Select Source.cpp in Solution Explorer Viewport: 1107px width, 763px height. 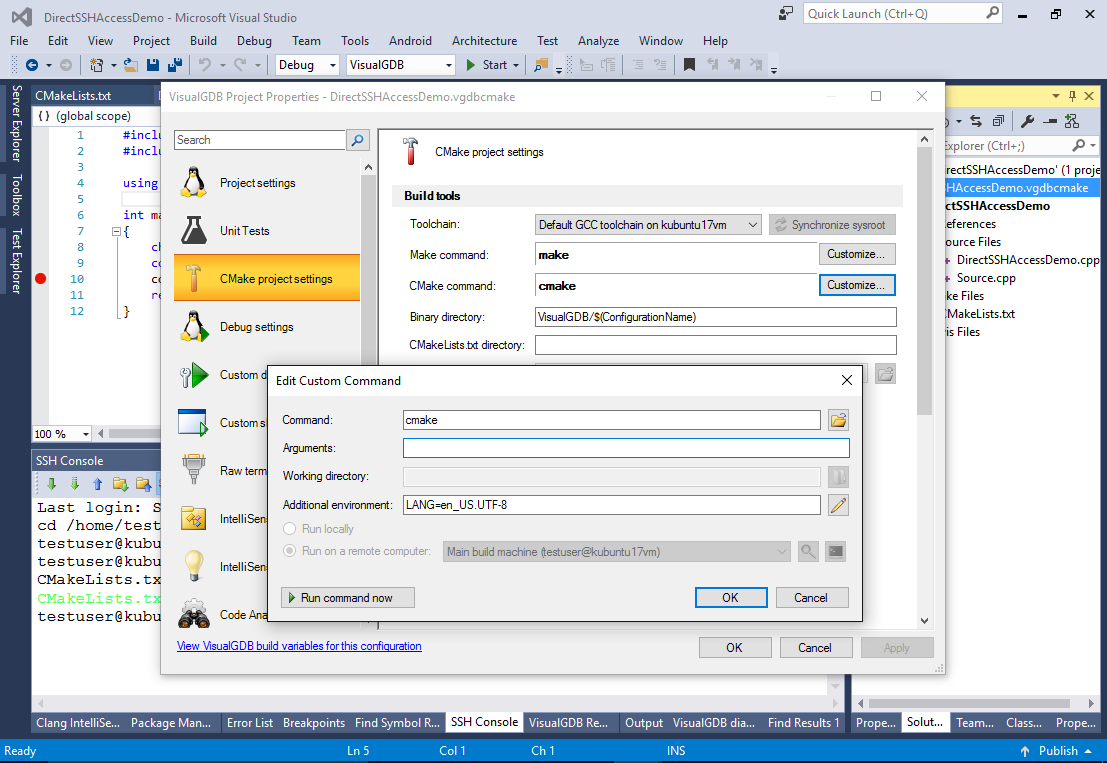[x=986, y=278]
